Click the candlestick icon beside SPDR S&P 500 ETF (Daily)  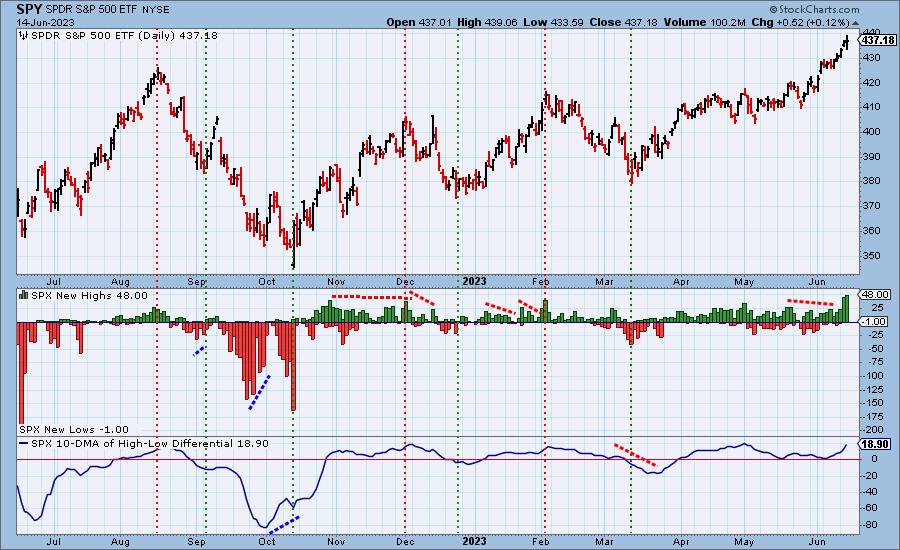point(24,36)
